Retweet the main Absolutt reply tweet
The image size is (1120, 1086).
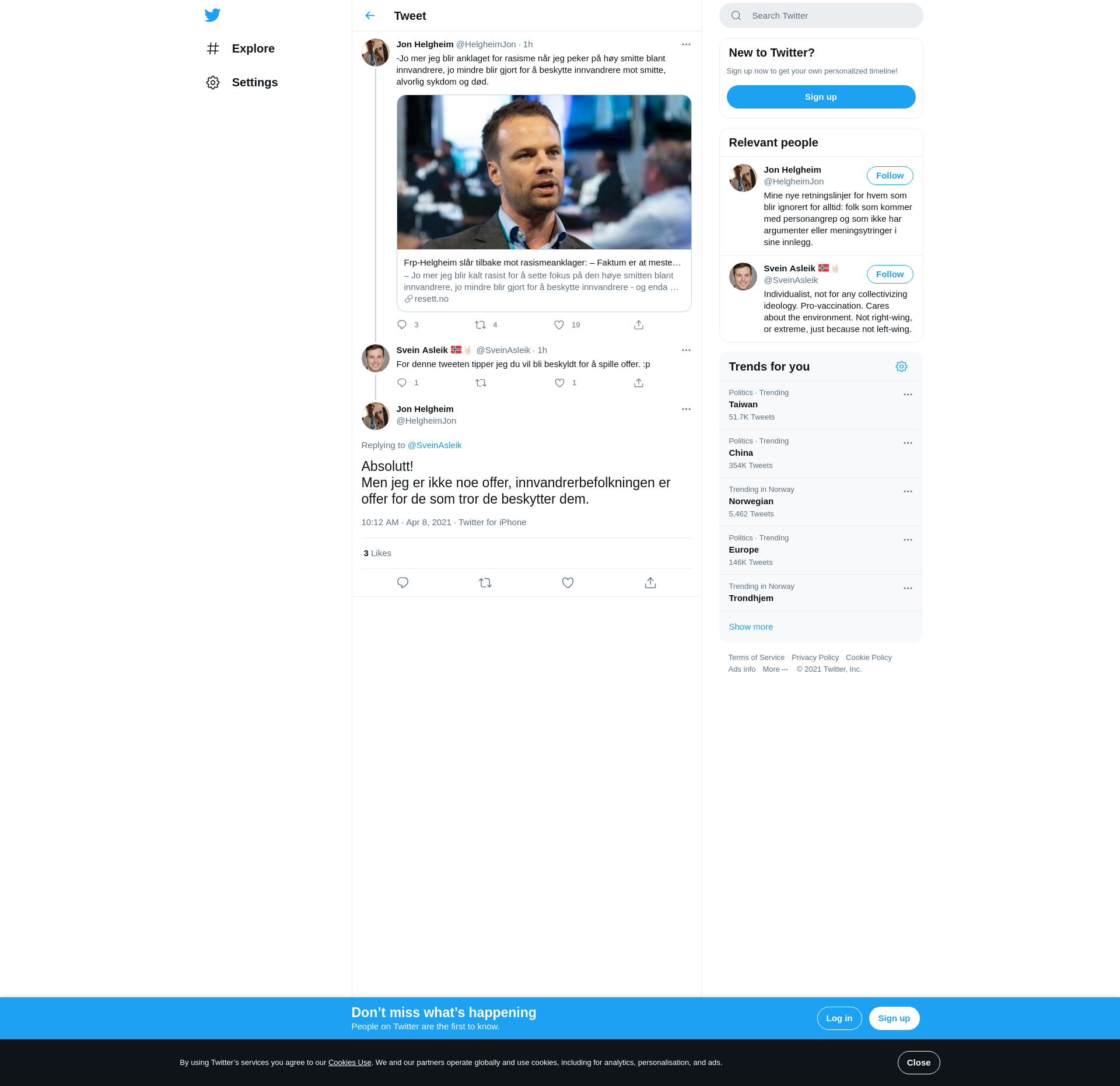(485, 582)
